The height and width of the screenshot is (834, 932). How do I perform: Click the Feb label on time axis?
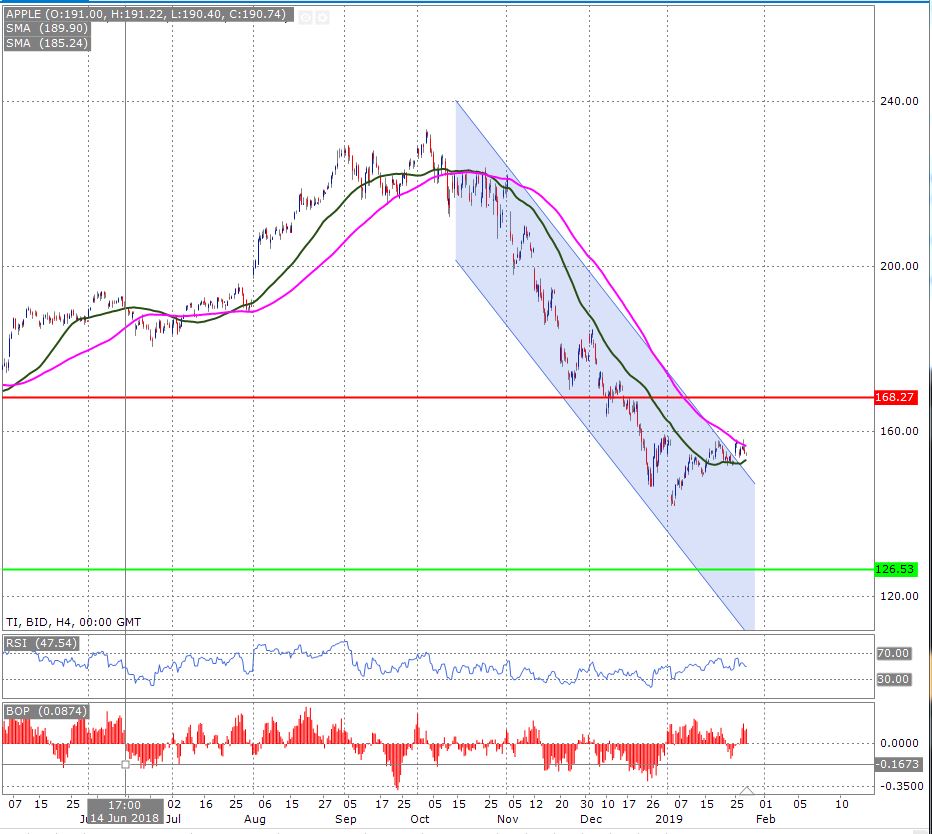tap(766, 819)
